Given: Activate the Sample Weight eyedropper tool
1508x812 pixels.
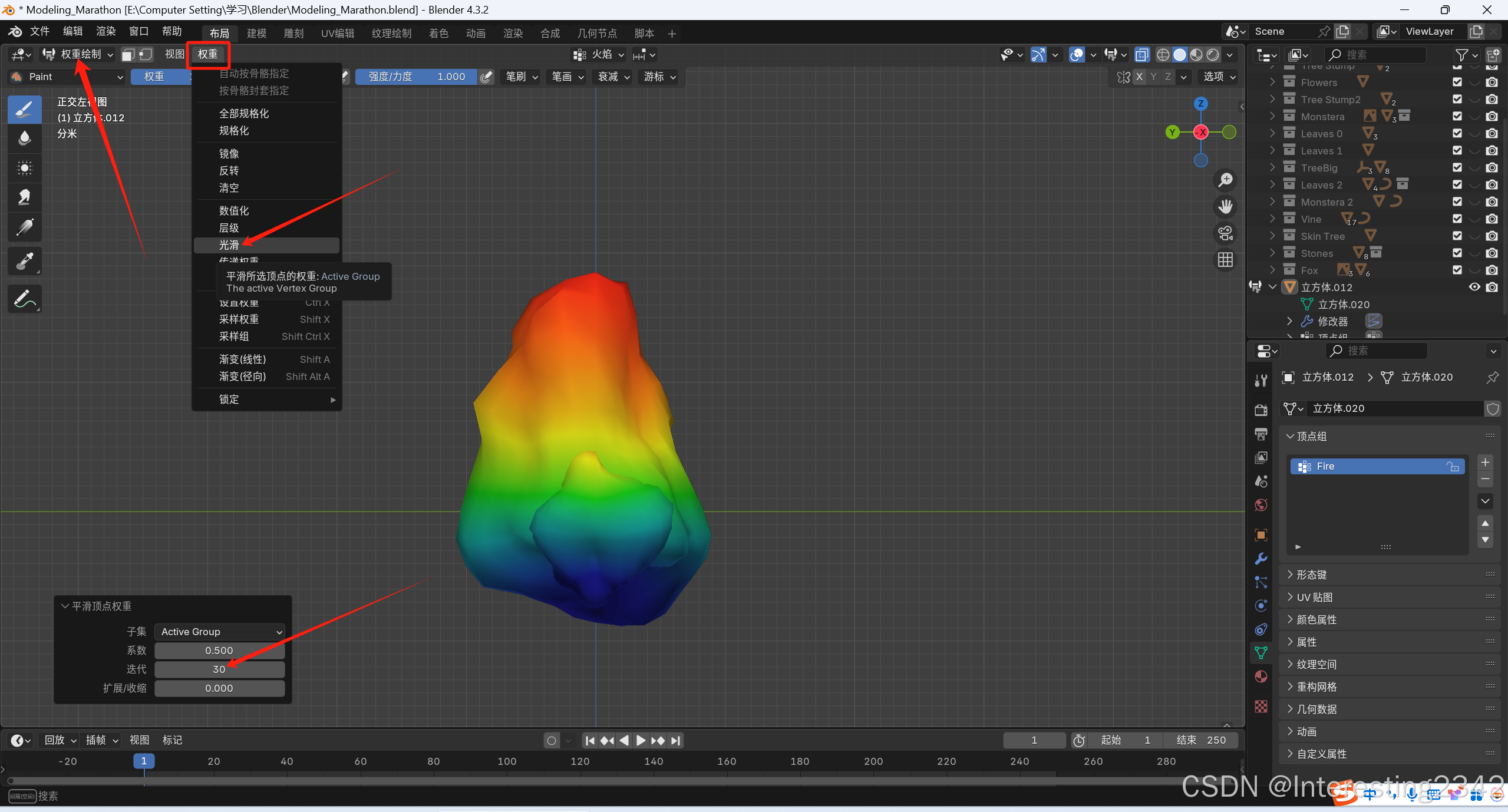Looking at the screenshot, I should click(x=24, y=261).
